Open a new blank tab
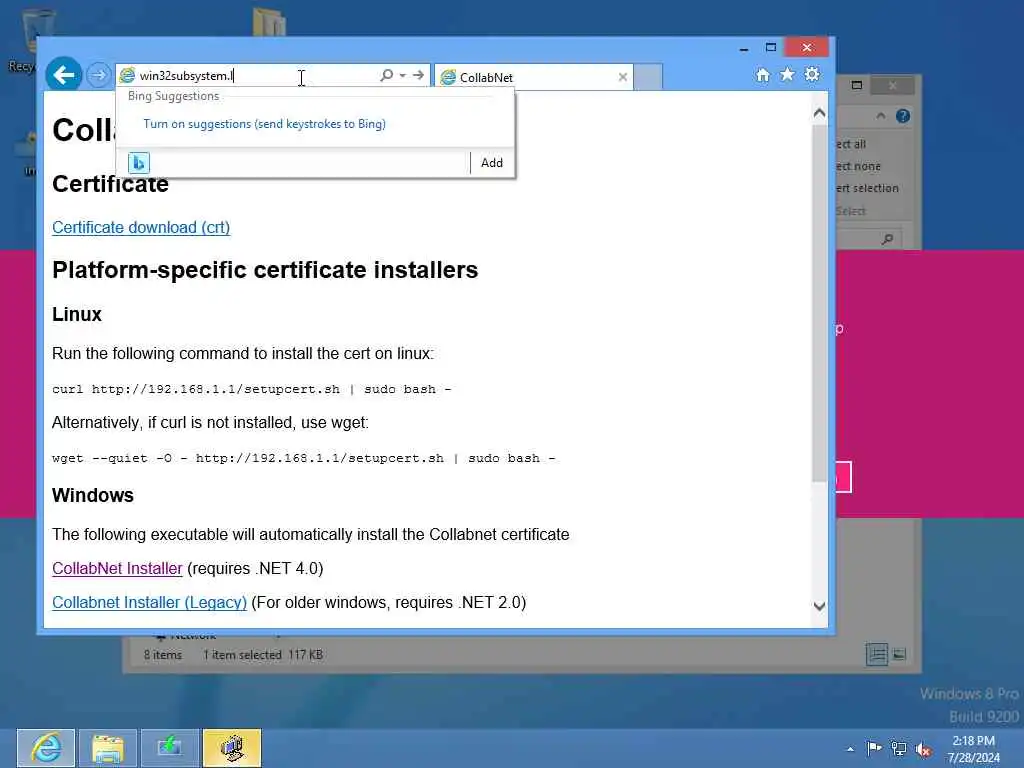The width and height of the screenshot is (1024, 768). coord(648,76)
